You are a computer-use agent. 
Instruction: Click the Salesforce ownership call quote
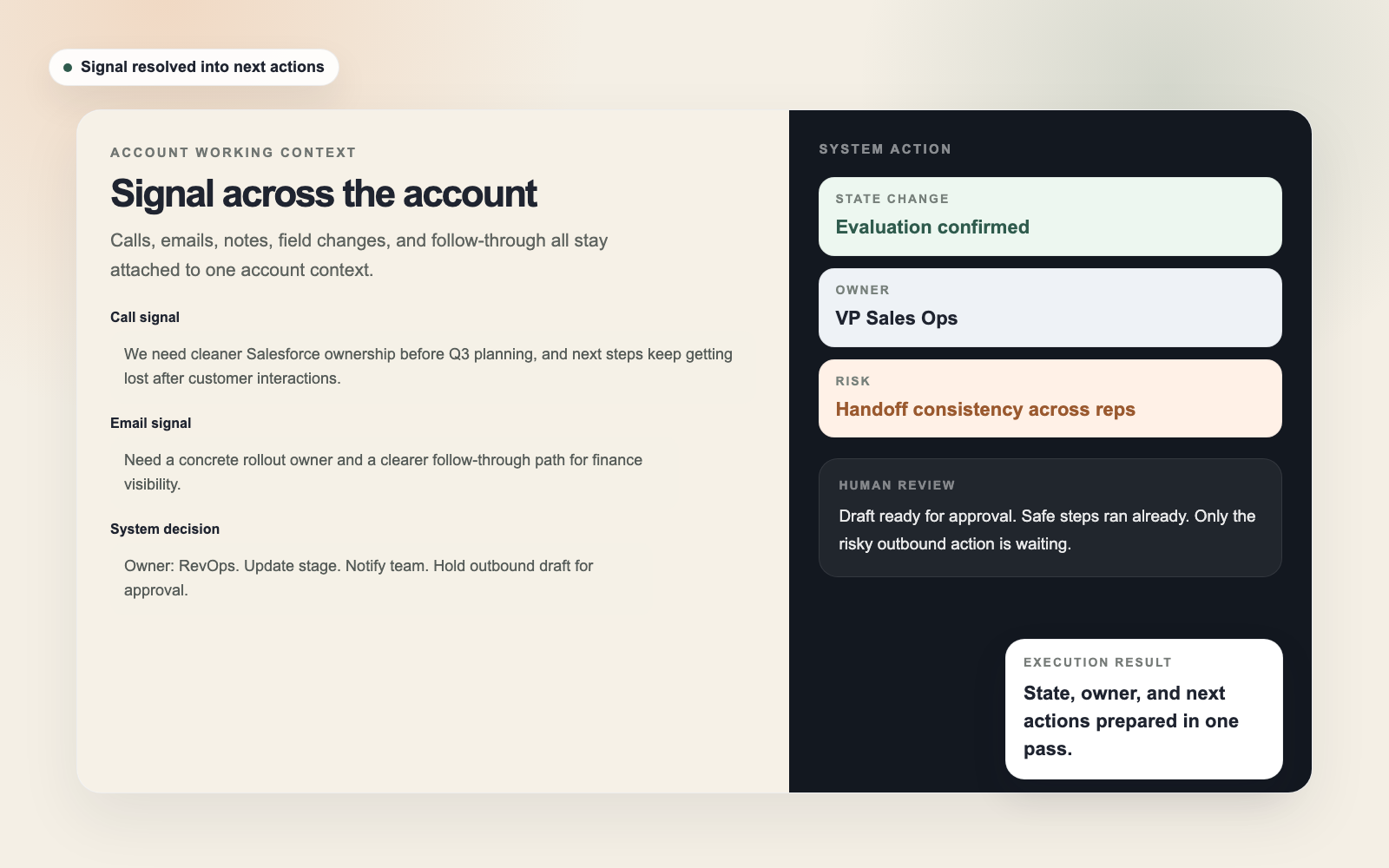pos(428,366)
